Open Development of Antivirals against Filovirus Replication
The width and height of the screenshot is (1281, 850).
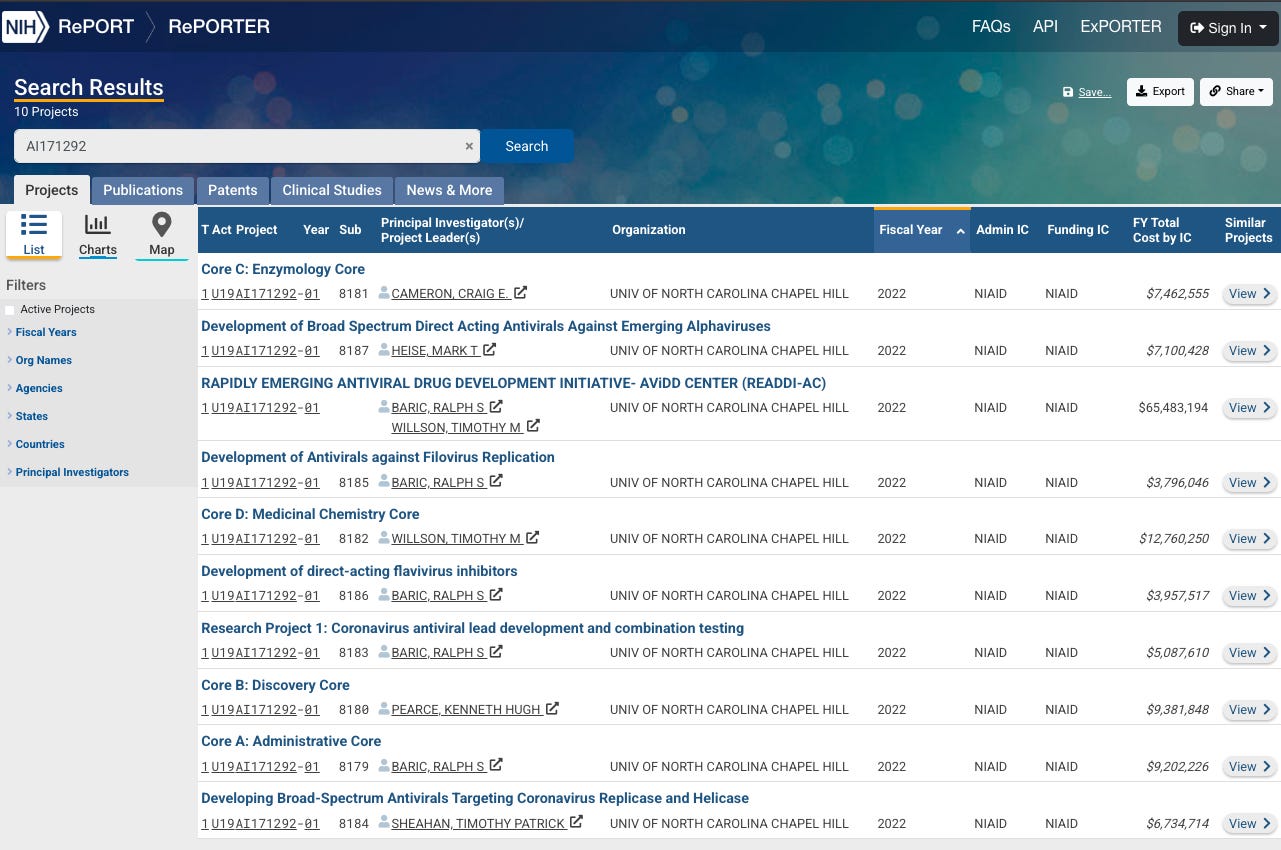378,457
